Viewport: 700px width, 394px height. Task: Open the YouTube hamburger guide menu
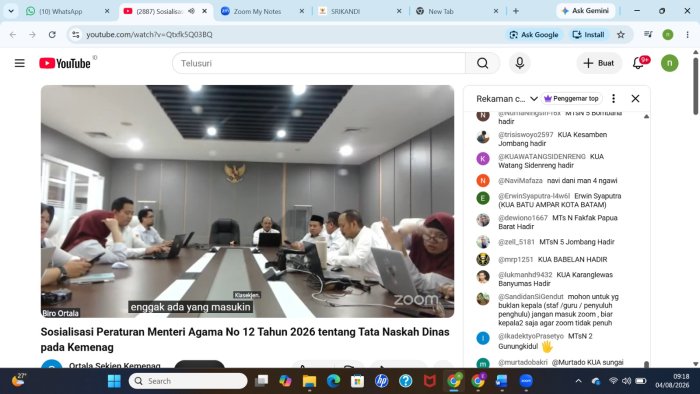tap(20, 63)
